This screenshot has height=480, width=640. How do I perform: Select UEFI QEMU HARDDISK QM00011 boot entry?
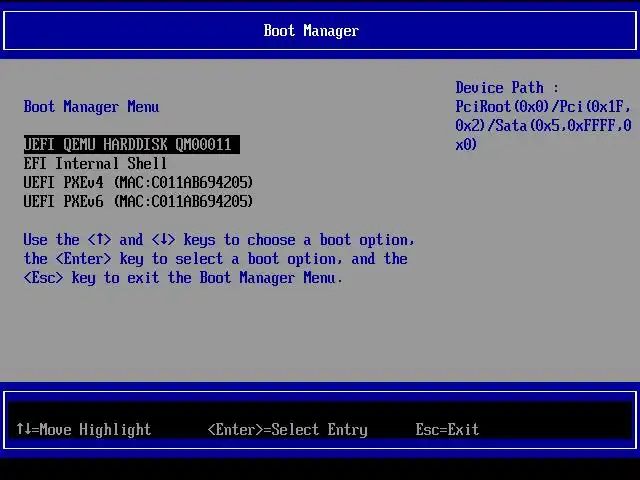pos(131,144)
